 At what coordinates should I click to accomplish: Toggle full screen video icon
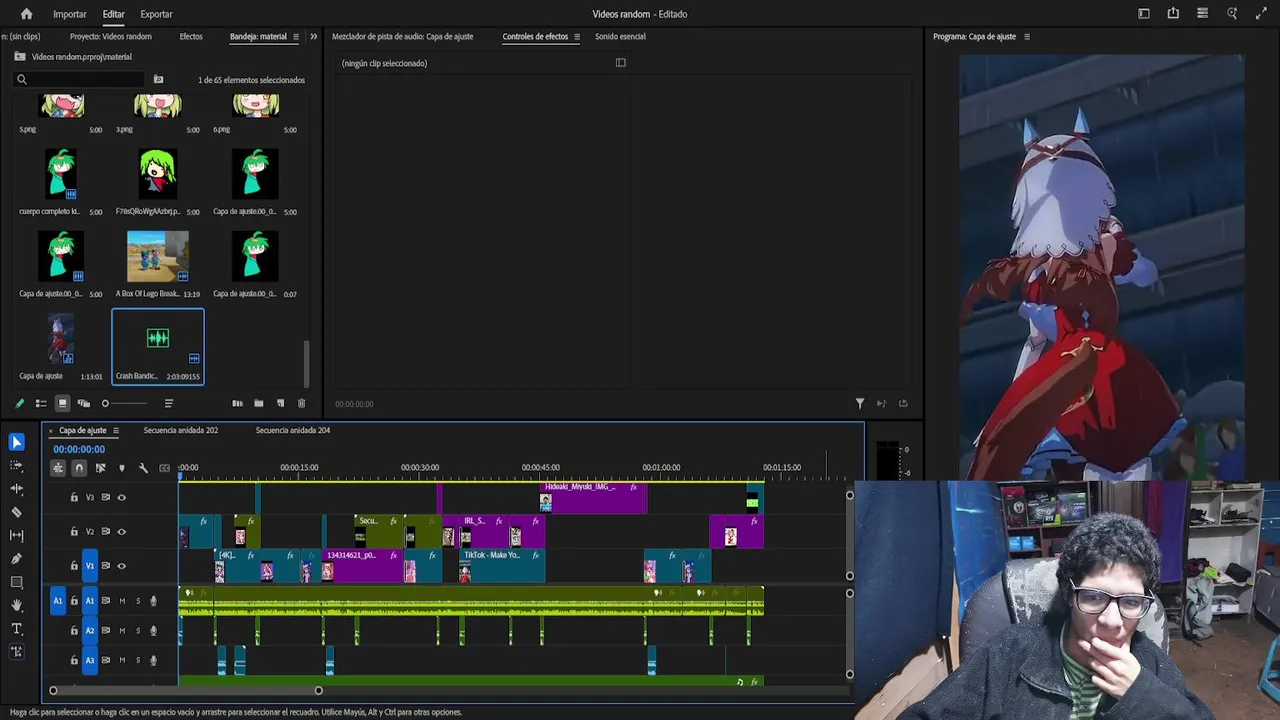[1261, 14]
